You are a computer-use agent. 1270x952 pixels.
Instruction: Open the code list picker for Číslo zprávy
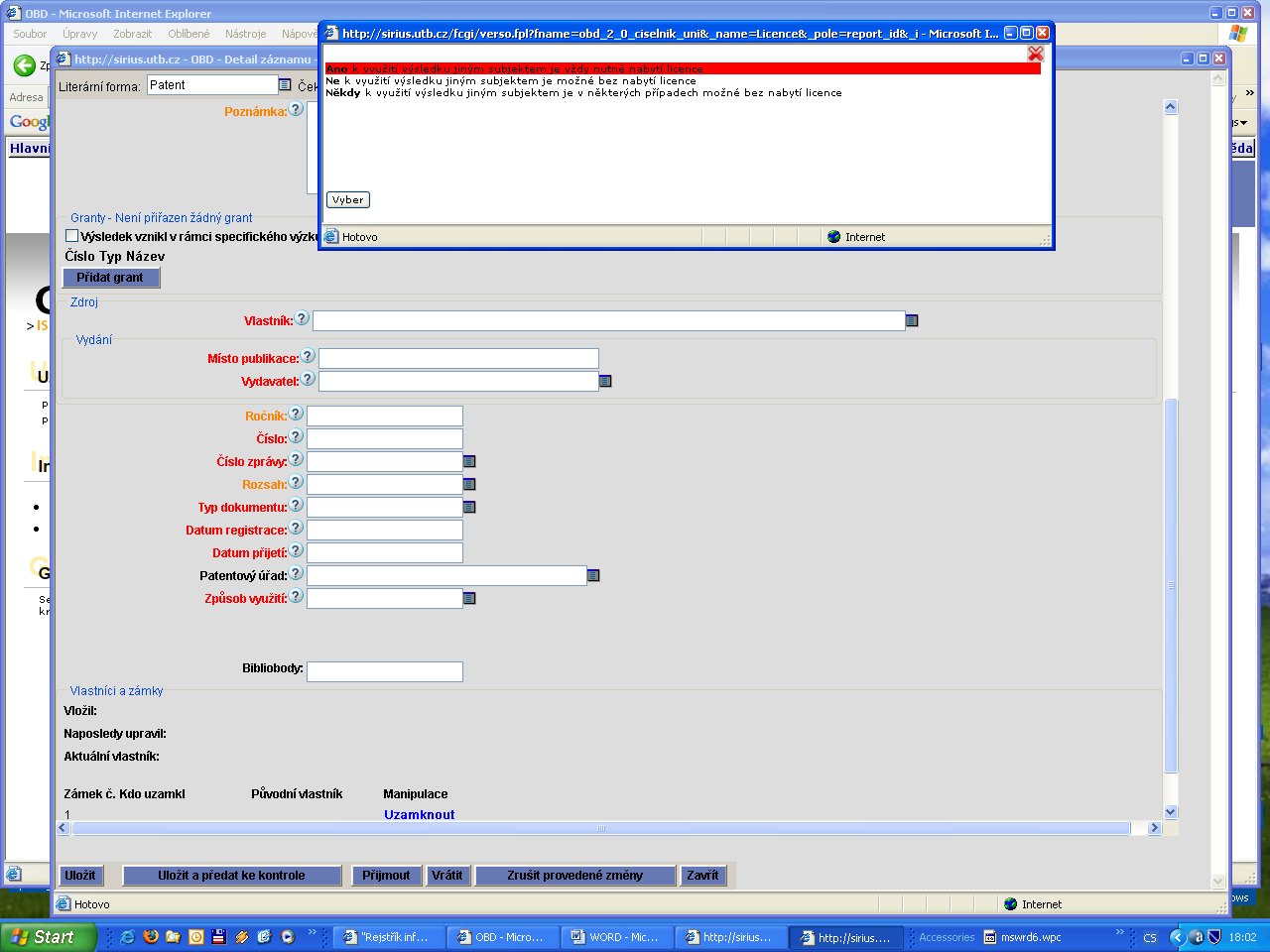[x=469, y=461]
